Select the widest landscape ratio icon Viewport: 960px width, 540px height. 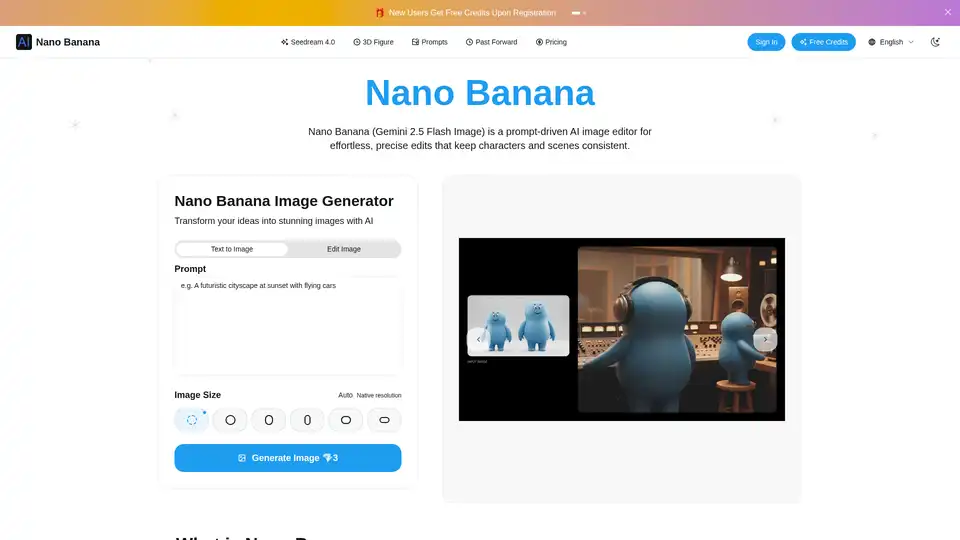[384, 420]
